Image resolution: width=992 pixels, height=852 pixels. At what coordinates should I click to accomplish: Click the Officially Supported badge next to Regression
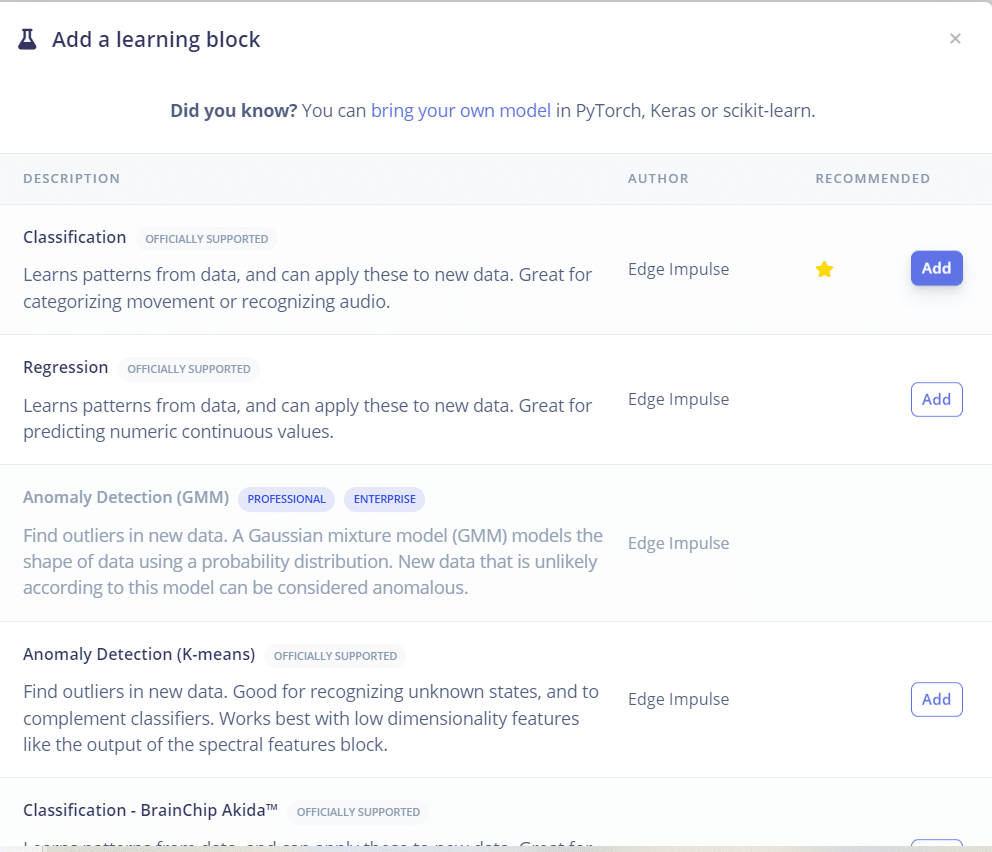189,369
